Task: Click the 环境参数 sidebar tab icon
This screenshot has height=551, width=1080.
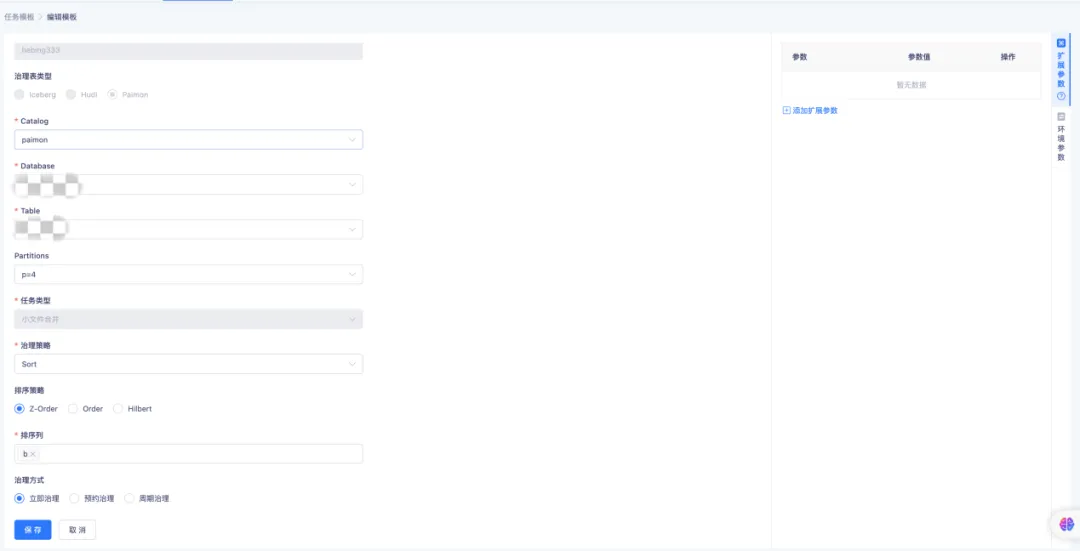Action: [x=1061, y=116]
